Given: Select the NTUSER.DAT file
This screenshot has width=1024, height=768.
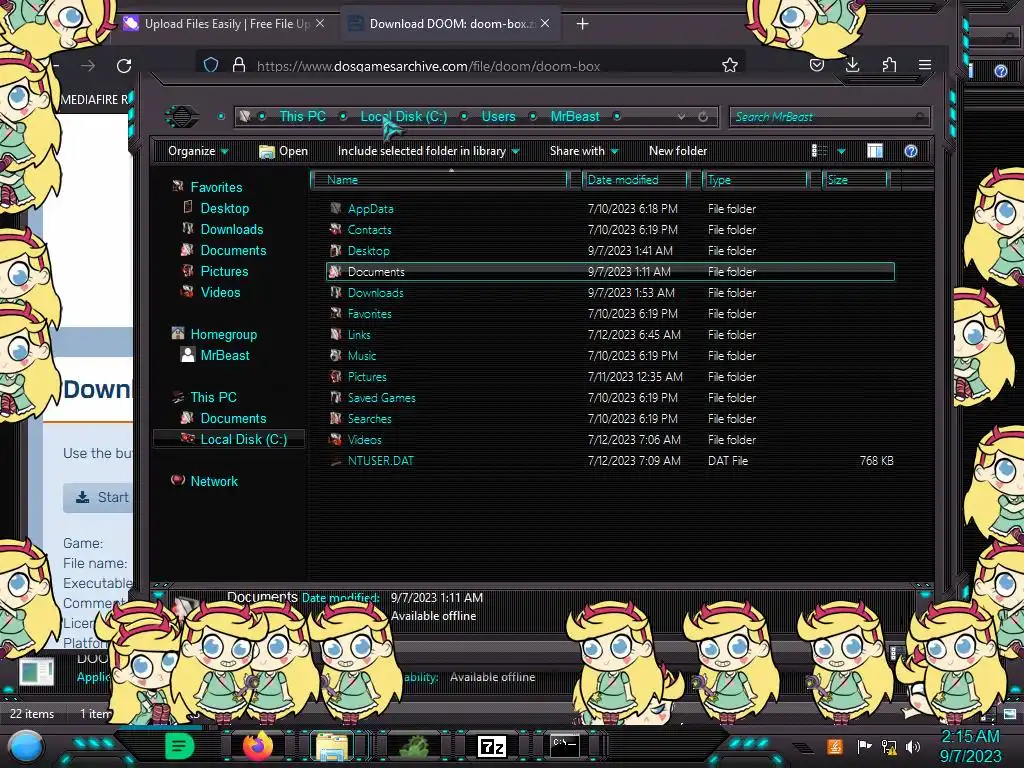Looking at the screenshot, I should point(381,461).
